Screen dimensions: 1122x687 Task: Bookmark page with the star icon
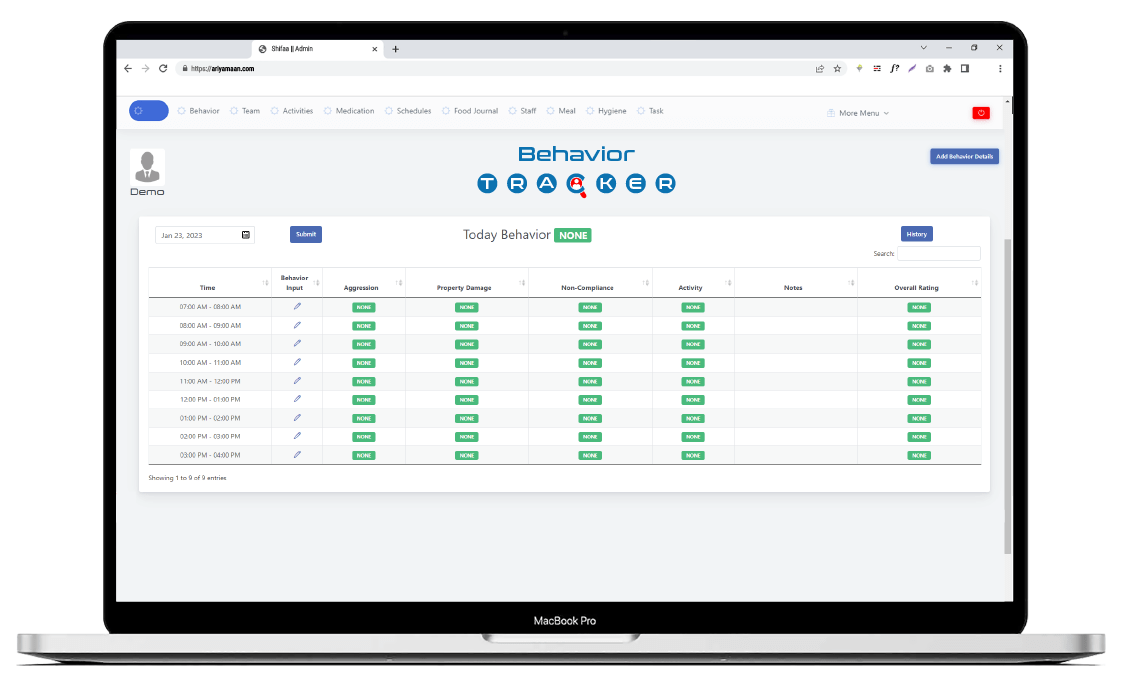click(837, 69)
